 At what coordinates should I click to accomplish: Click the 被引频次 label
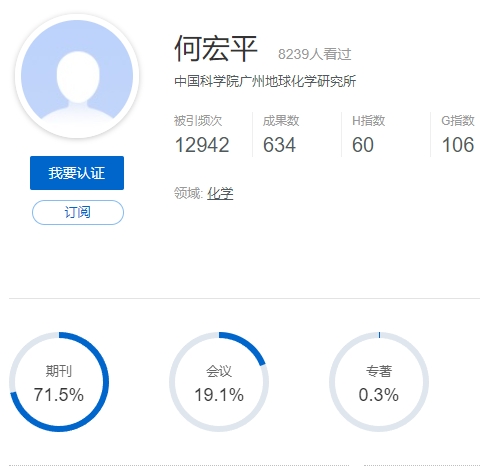point(198,121)
